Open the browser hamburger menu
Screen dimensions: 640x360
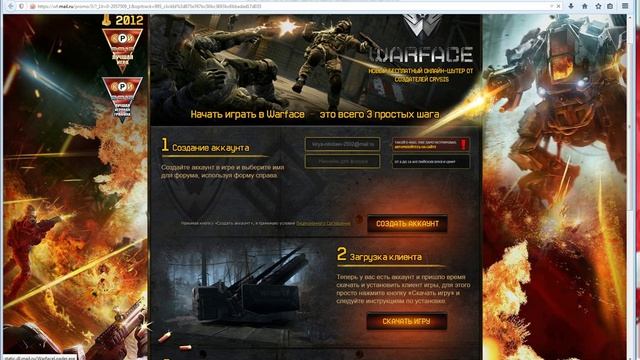pos(625,6)
